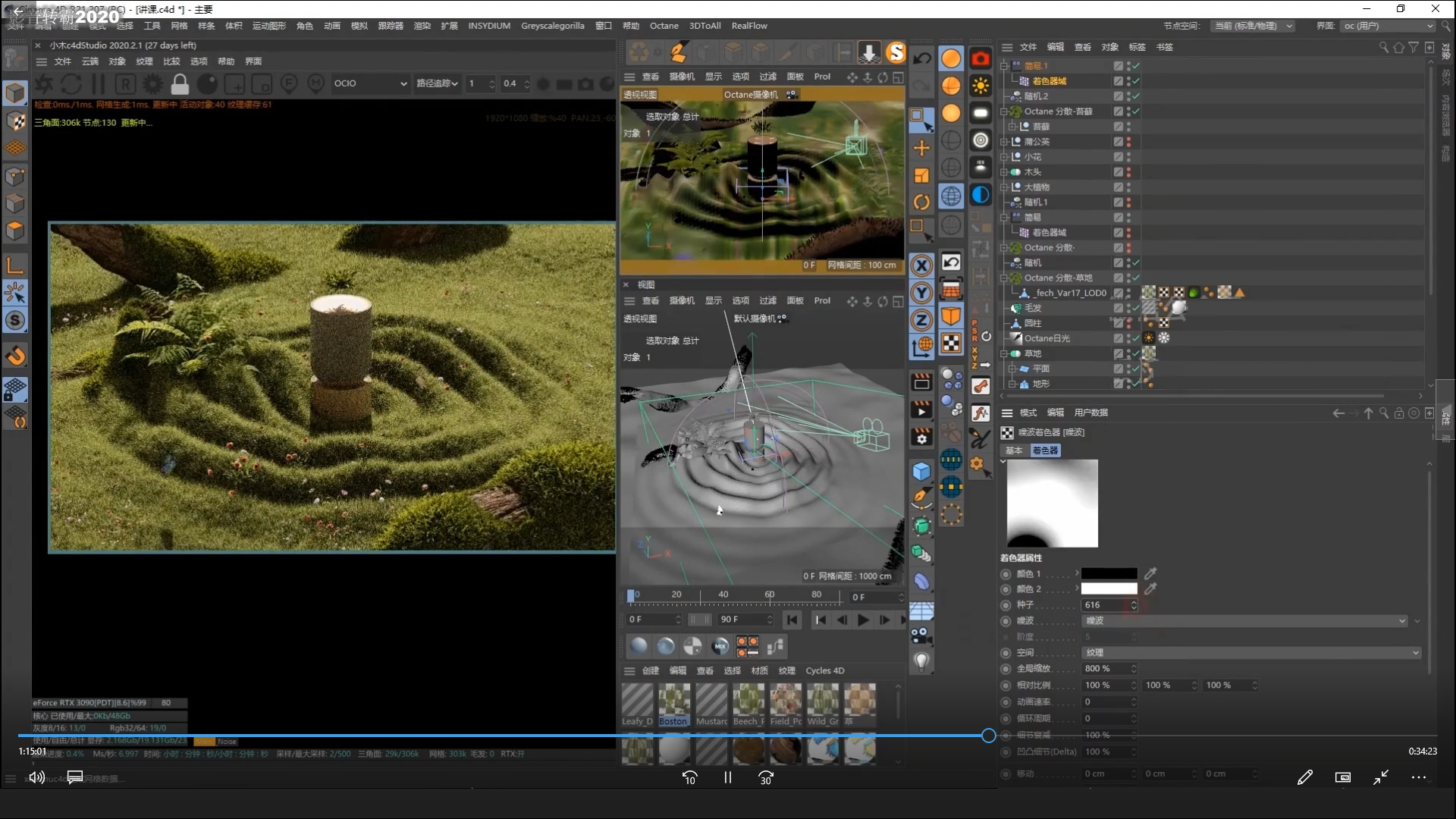This screenshot has height=819, width=1456.
Task: Click the undo arrow icon
Action: pos(921,58)
